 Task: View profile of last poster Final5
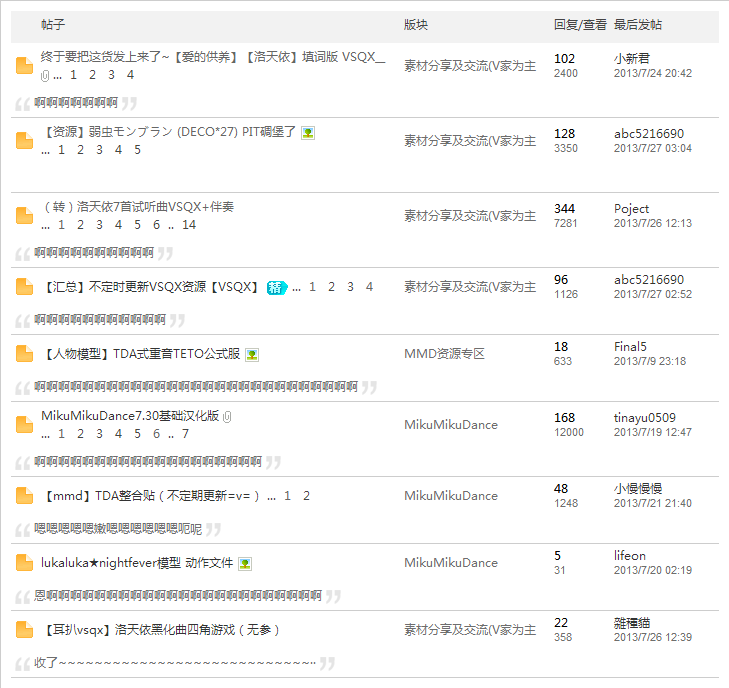coord(630,347)
